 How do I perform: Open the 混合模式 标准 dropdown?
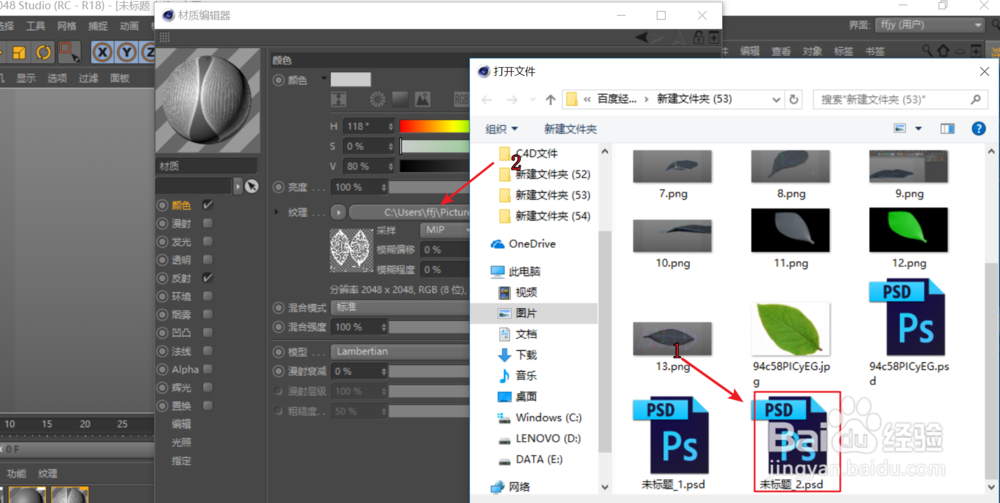400,307
